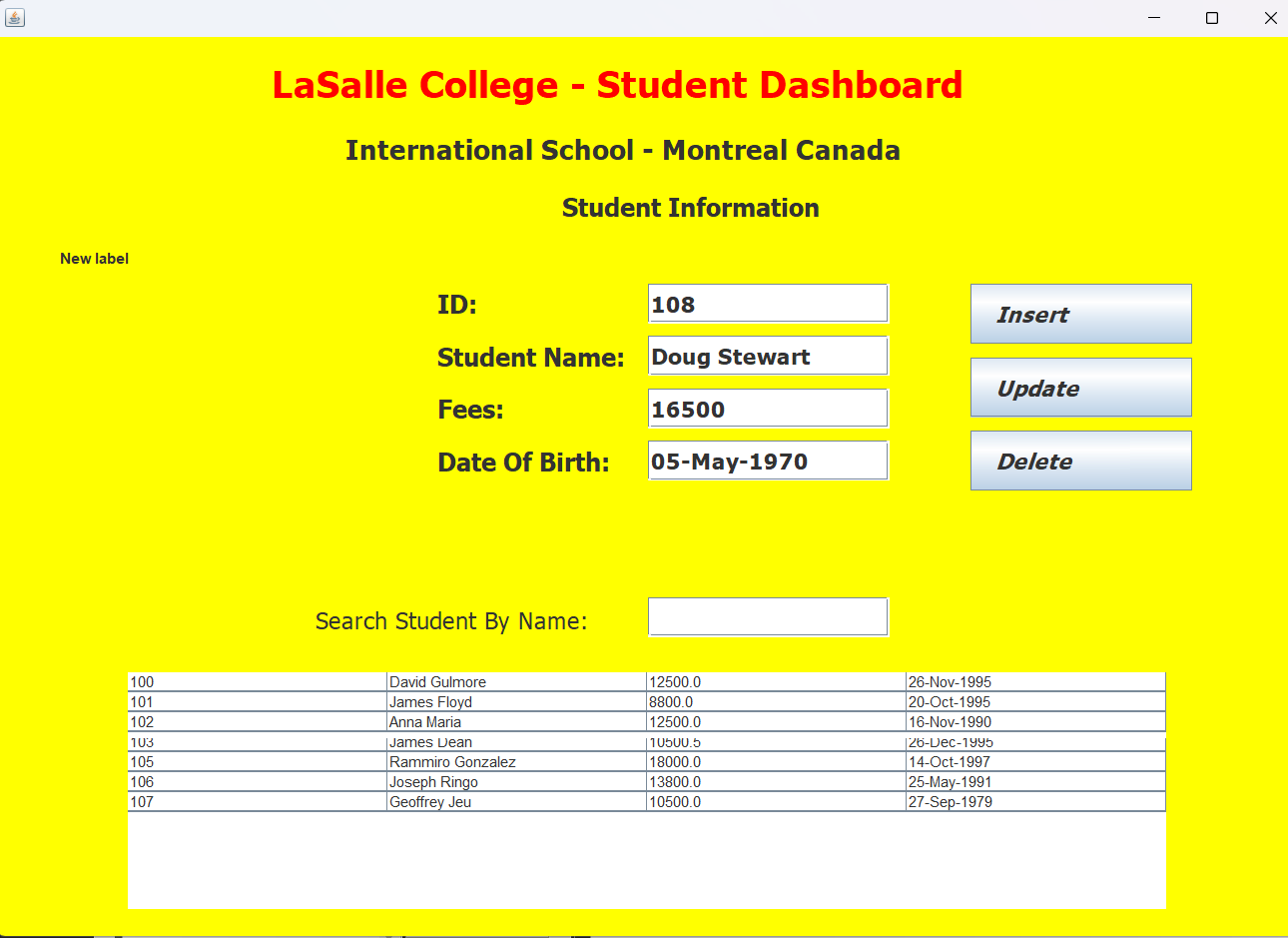Close the Student Dashboard window
Screen dimensions: 1288x938
(1270, 18)
